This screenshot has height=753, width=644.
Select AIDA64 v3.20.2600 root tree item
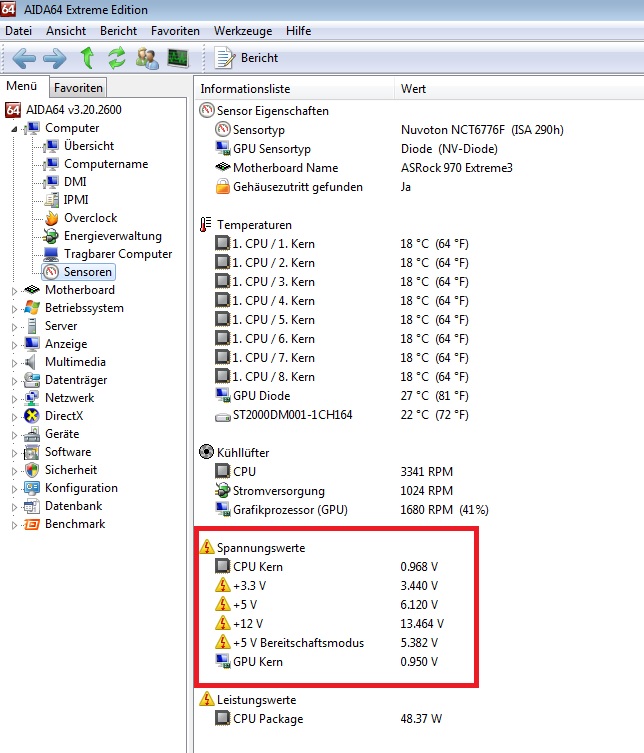pyautogui.click(x=63, y=110)
